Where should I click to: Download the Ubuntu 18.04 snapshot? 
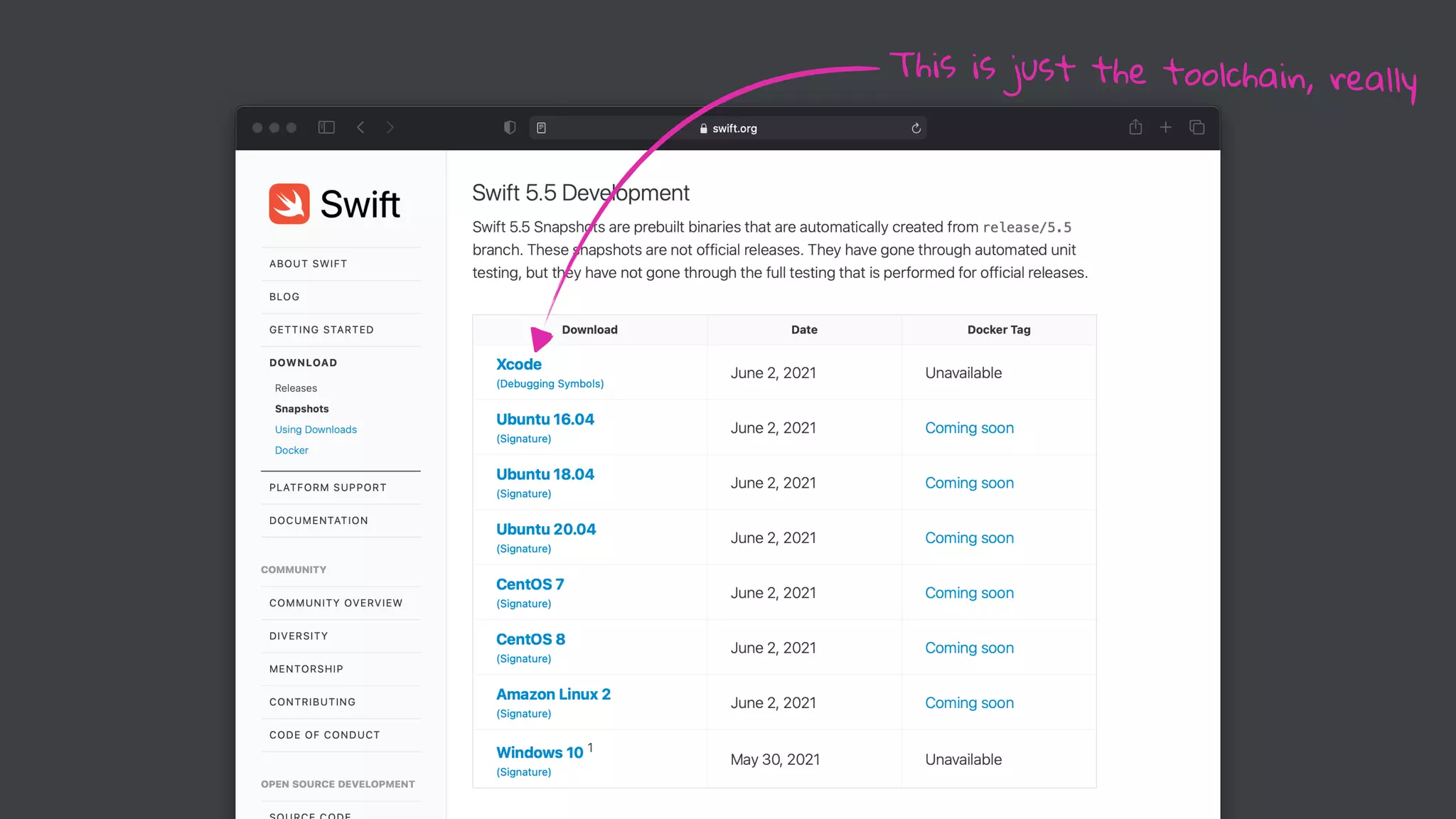(545, 474)
